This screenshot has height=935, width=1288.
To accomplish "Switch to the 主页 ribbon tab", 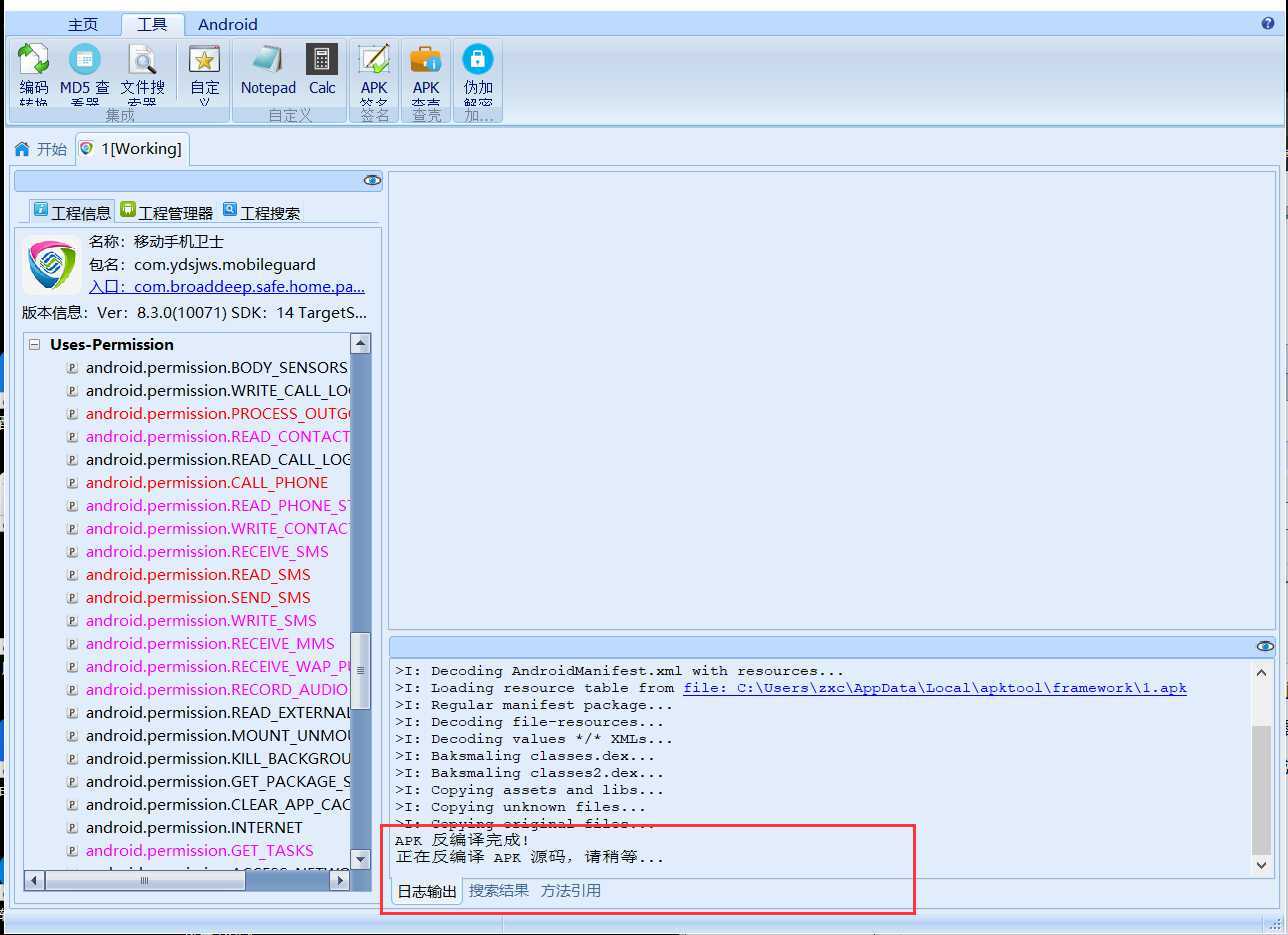I will [83, 24].
